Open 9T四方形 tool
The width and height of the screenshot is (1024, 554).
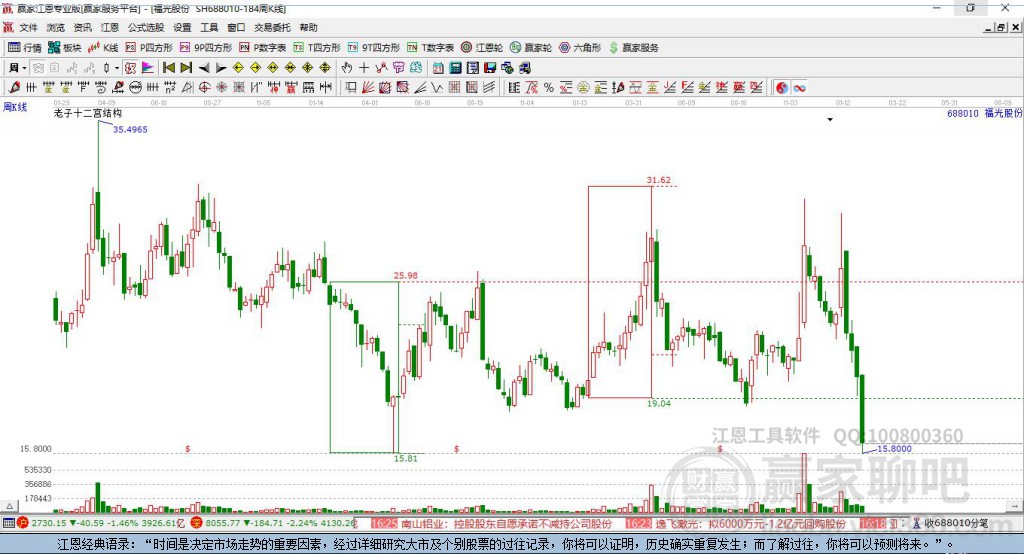coord(374,48)
